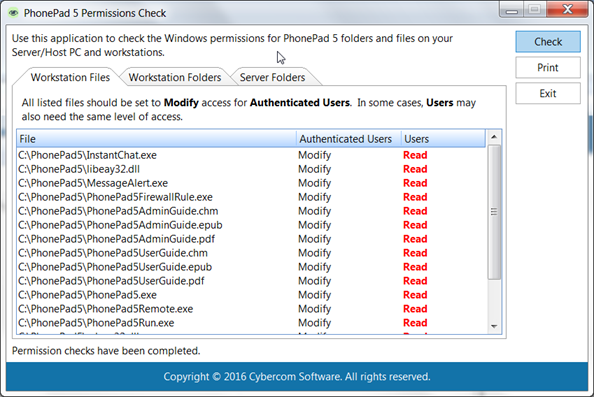Viewport: 594px width, 397px height.
Task: Sort by Authenticated Users column header
Action: (x=349, y=139)
